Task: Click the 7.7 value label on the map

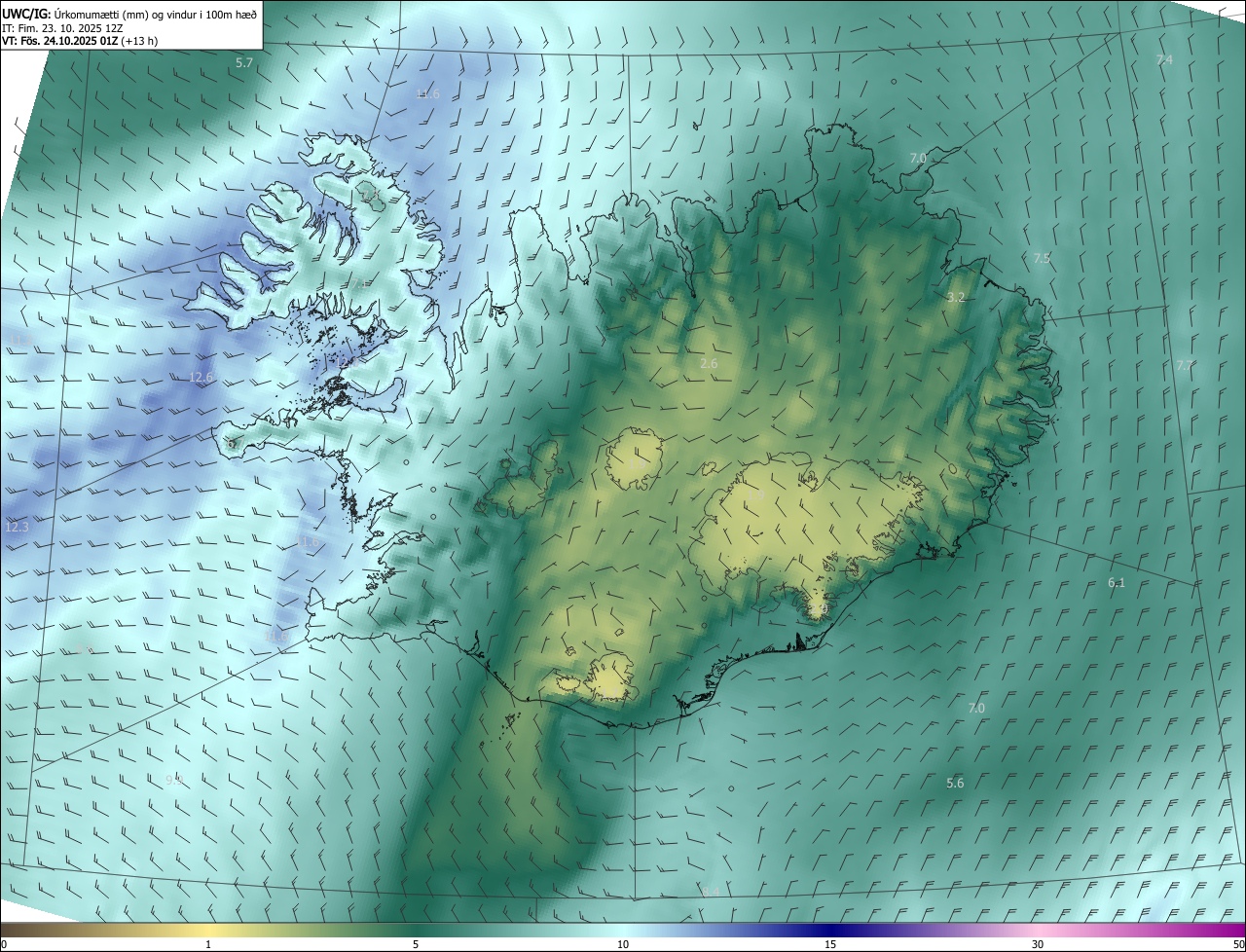Action: coord(1184,365)
